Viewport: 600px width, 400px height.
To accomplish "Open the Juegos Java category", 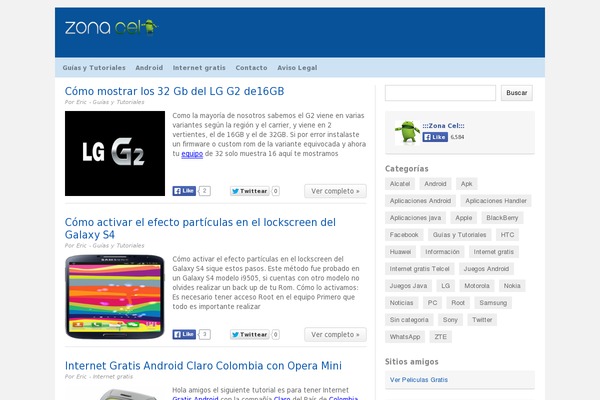I will [408, 286].
